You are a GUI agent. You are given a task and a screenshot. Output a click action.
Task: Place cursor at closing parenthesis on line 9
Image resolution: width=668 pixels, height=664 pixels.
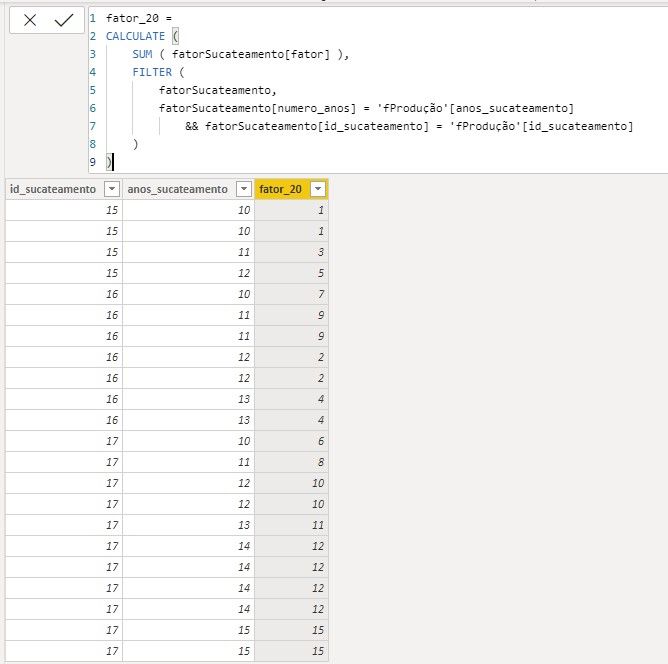point(109,162)
